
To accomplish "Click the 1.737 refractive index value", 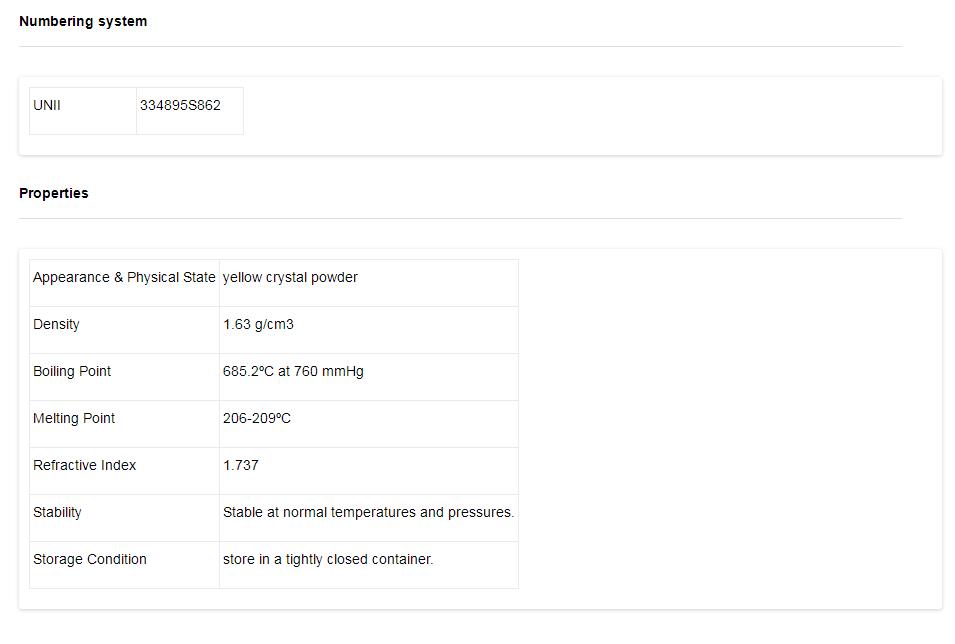I will [x=241, y=466].
